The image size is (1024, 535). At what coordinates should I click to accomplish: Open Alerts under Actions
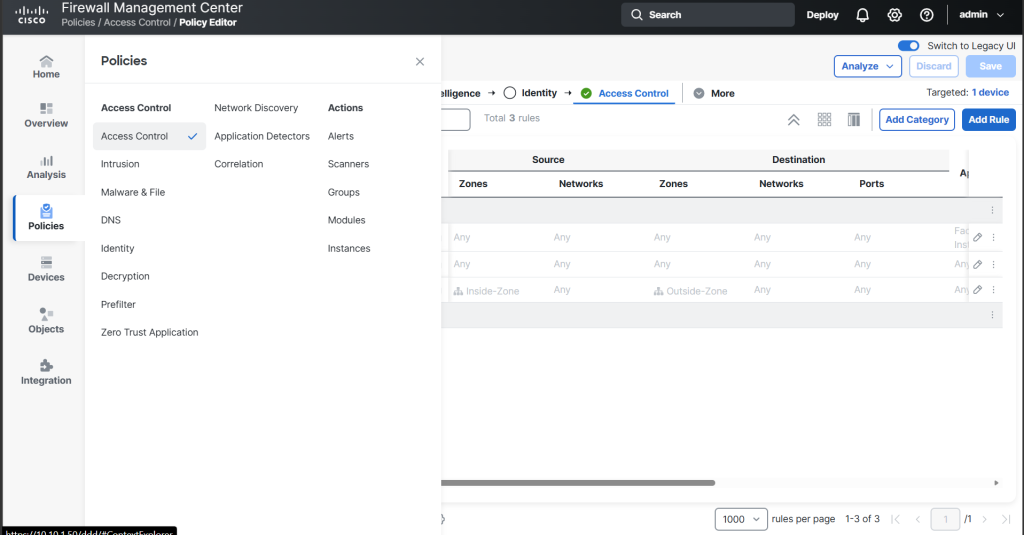(340, 136)
